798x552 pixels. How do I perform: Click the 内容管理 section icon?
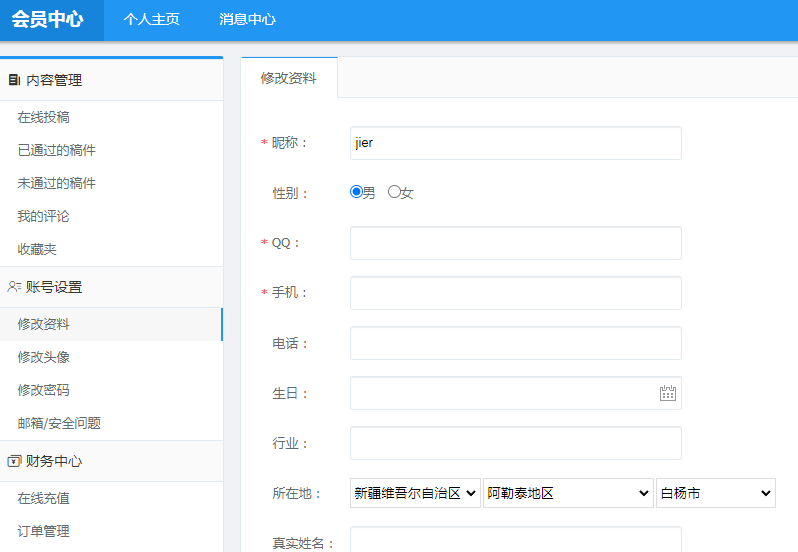tap(14, 80)
